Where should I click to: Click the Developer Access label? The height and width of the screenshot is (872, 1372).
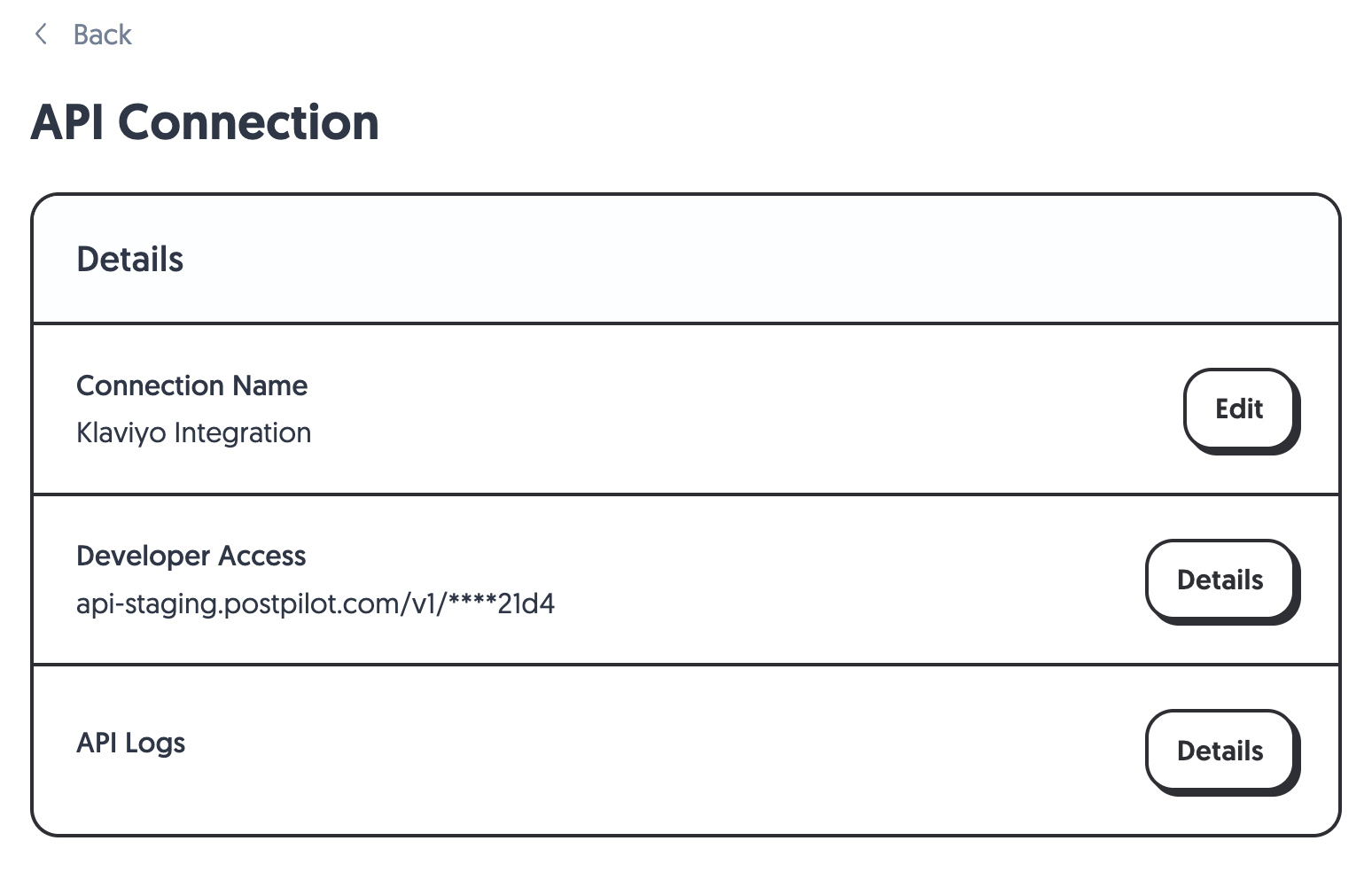(191, 556)
